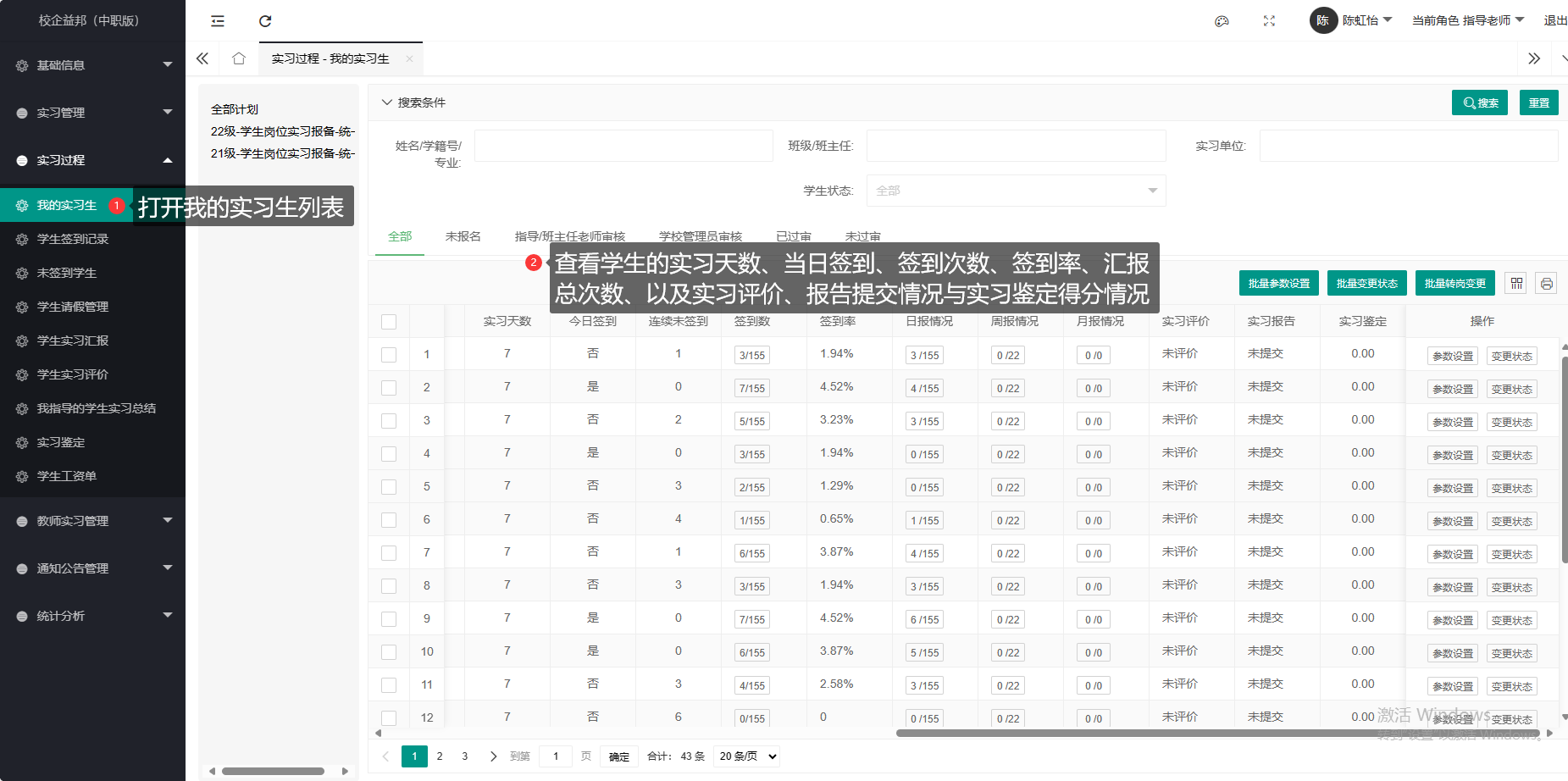Switch to the 未报名 tab
Viewport: 1568px width, 781px height.
(x=463, y=236)
